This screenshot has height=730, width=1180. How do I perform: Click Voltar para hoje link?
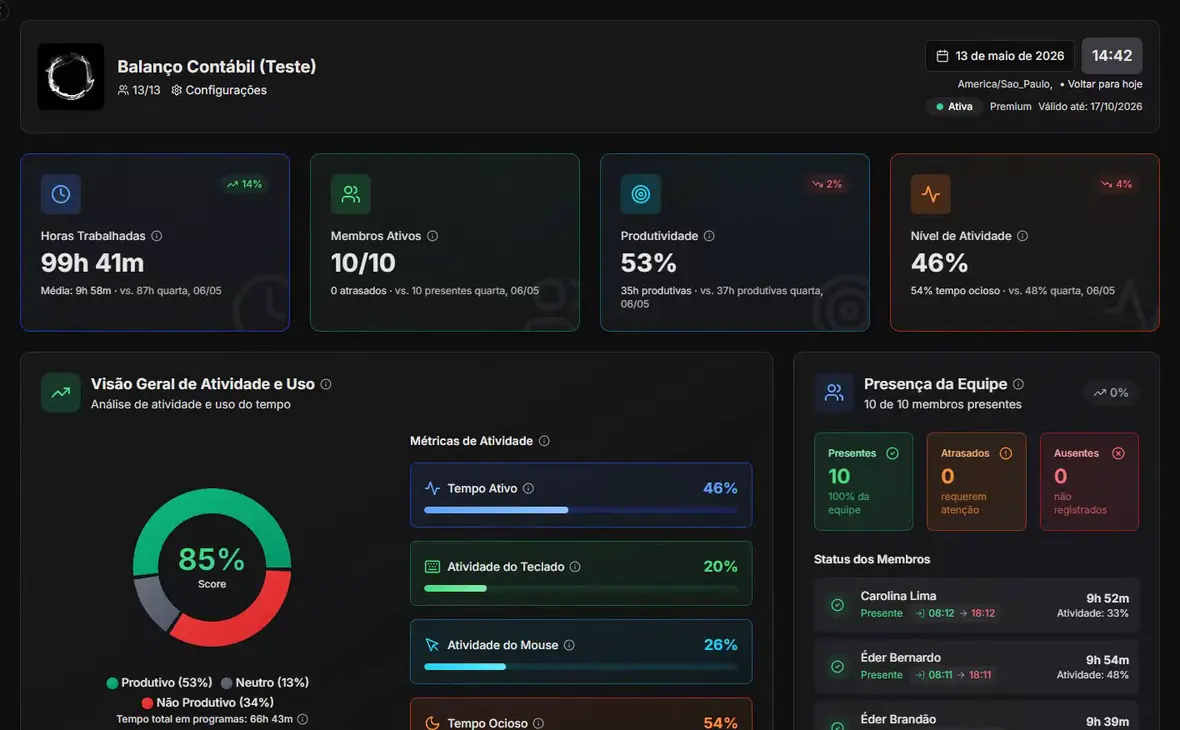1104,84
